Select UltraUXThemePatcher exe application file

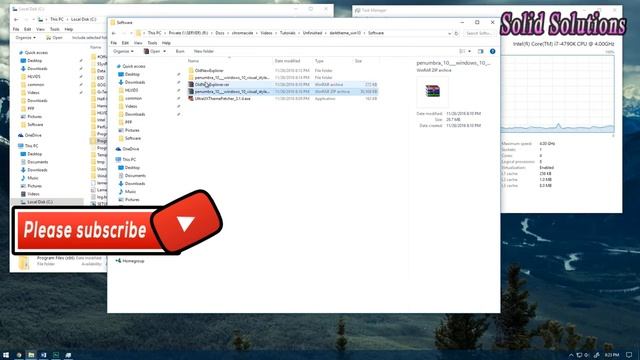click(x=282, y=99)
